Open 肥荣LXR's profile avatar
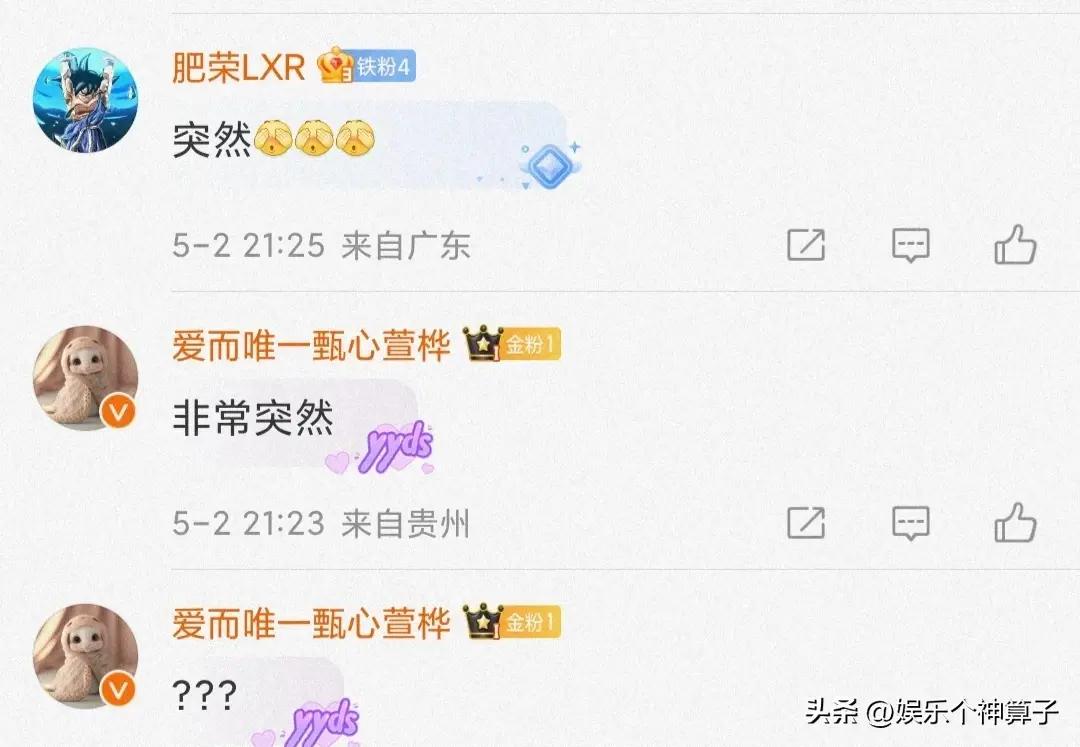 85,100
